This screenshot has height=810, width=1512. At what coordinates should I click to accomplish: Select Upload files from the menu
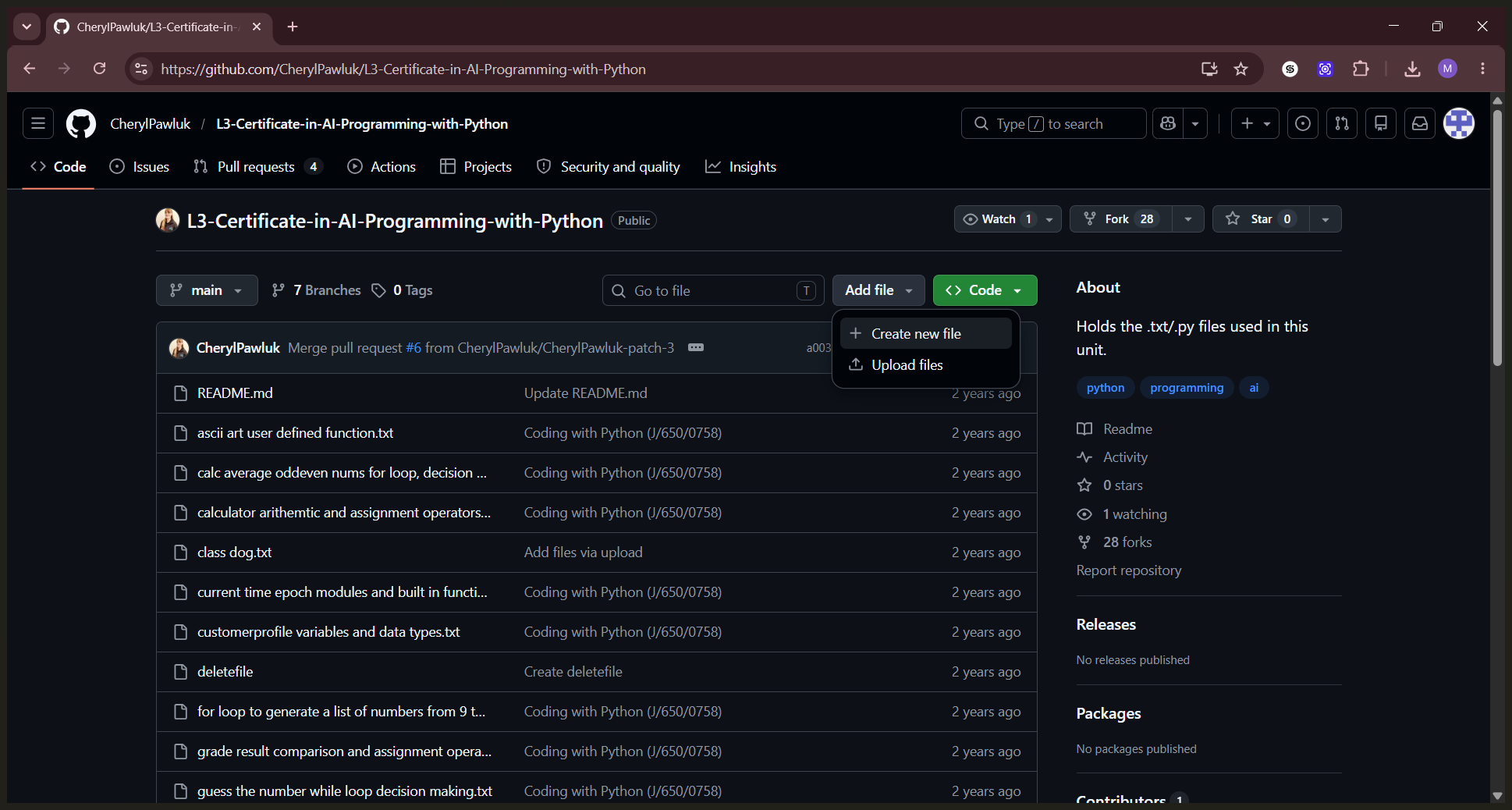pyautogui.click(x=926, y=365)
